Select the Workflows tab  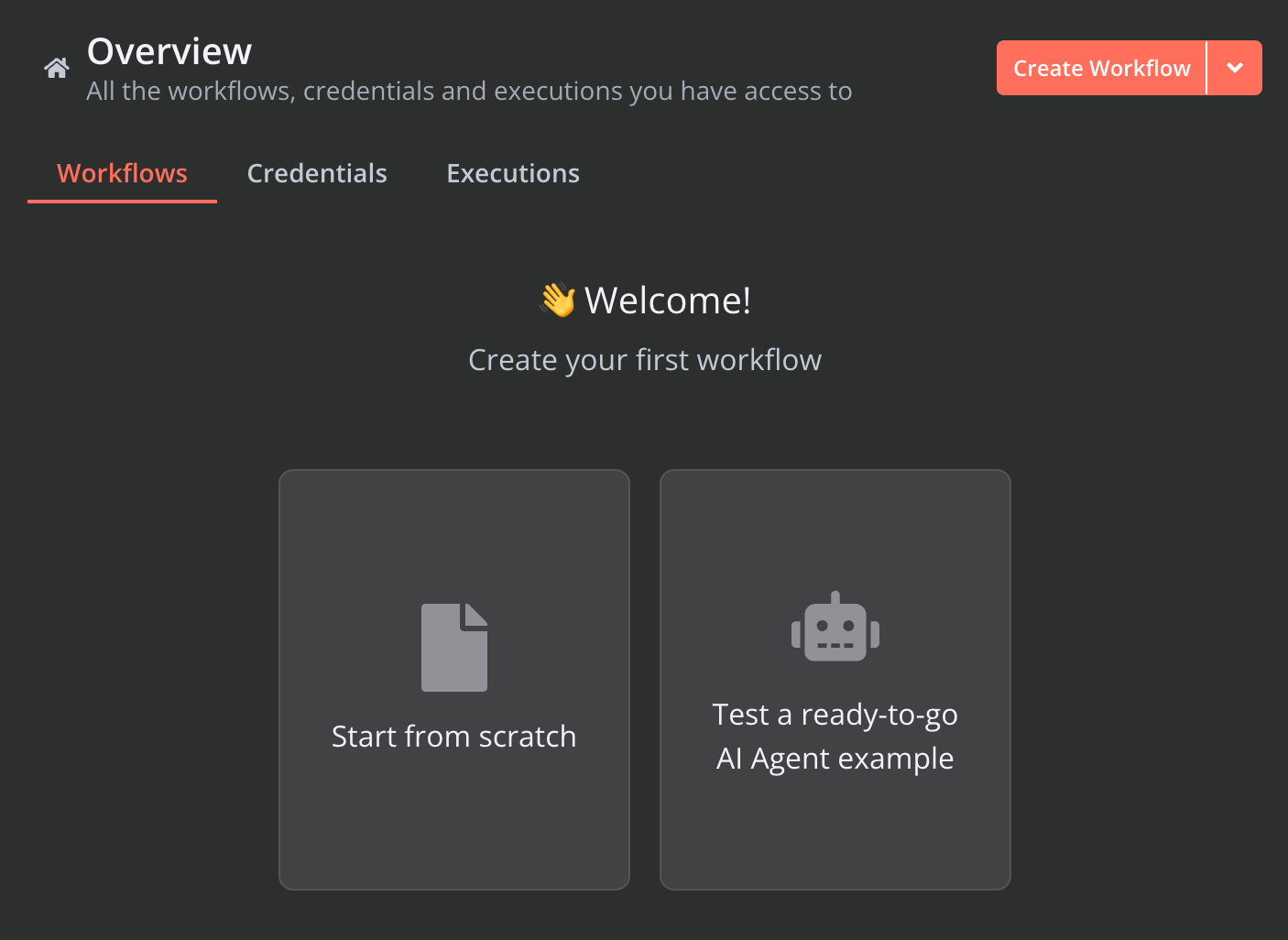tap(122, 173)
